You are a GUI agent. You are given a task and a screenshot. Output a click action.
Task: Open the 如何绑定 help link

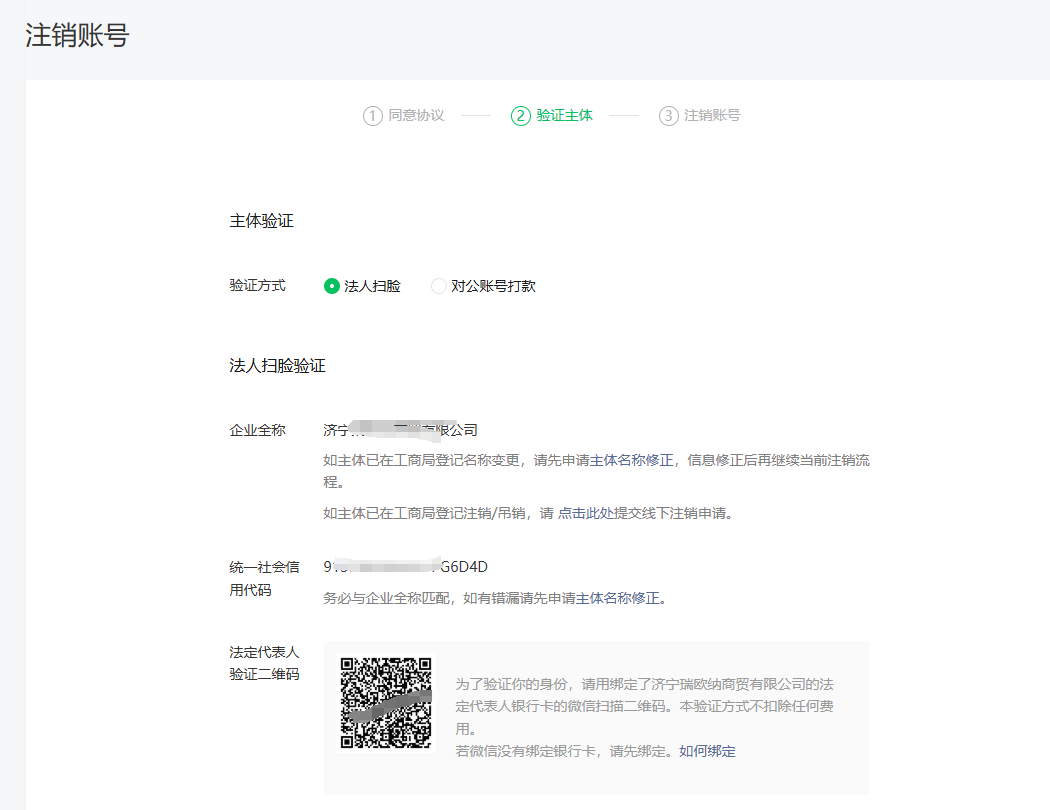pyautogui.click(x=707, y=751)
